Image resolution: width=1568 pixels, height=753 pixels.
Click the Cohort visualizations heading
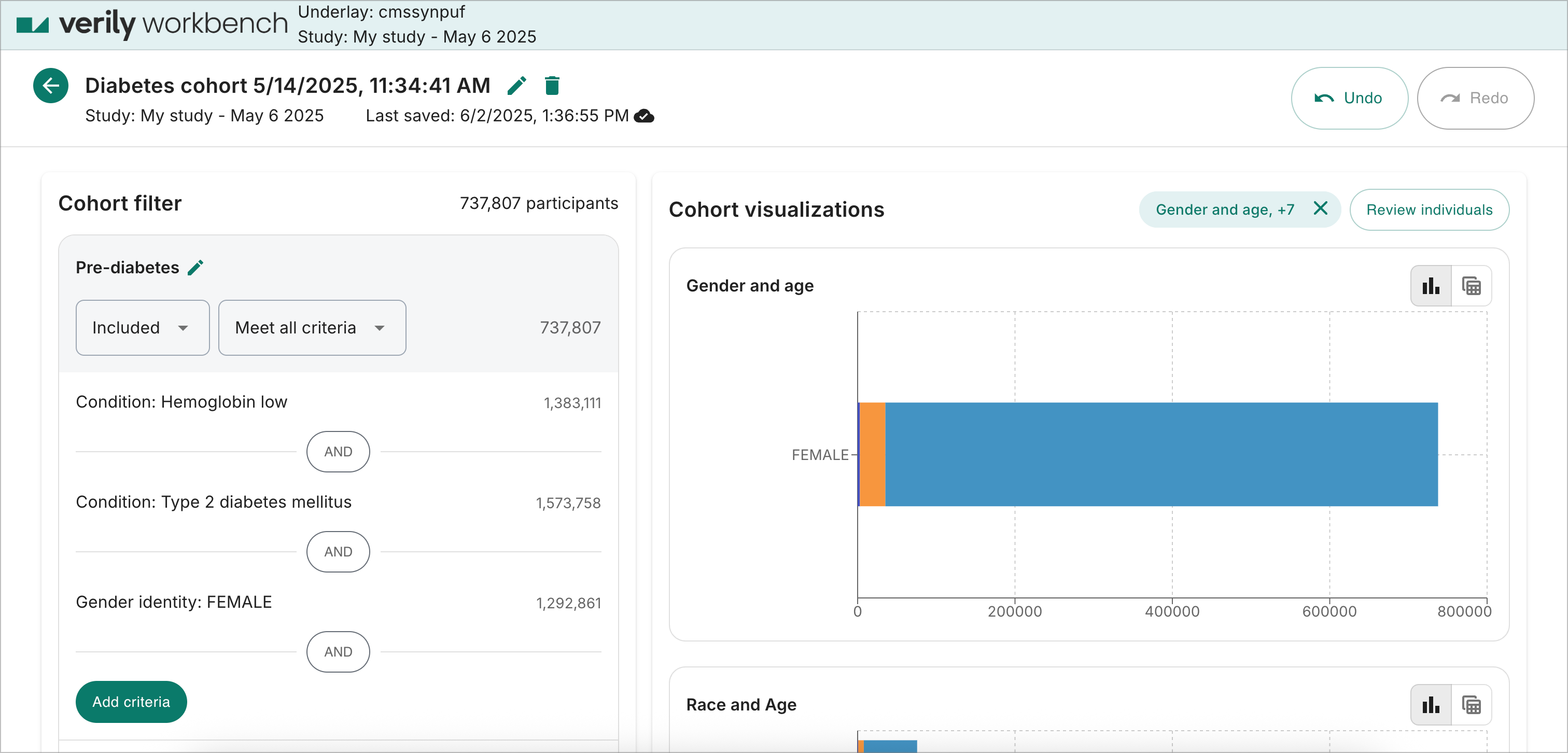coord(776,210)
